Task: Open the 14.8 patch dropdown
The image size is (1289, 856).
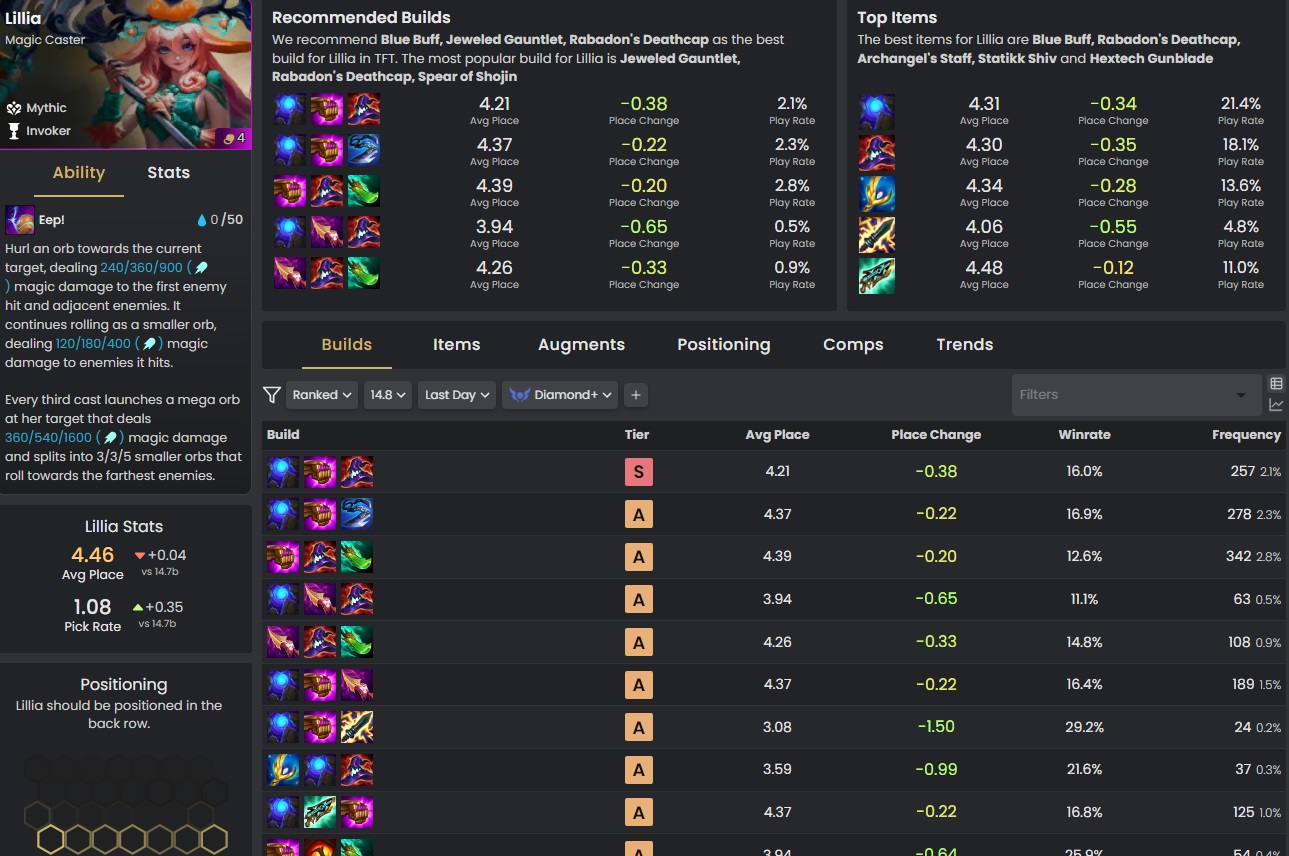Action: [388, 395]
